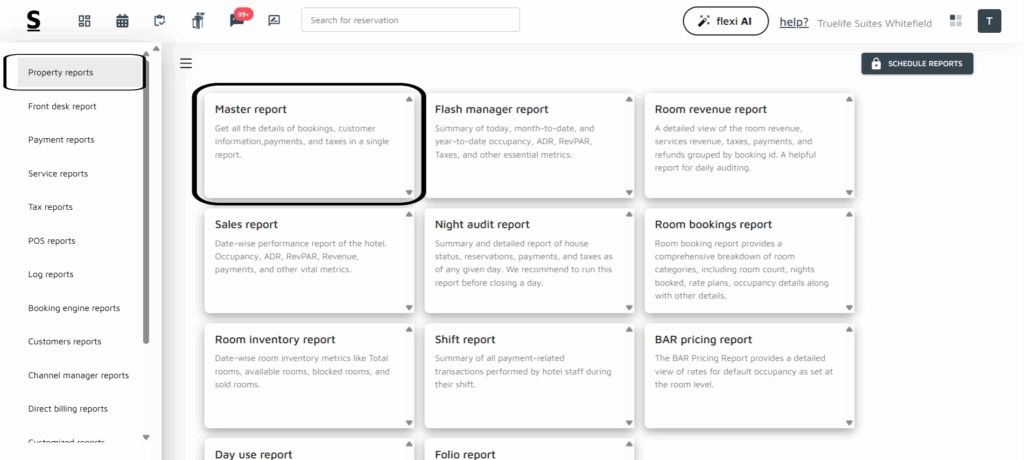This screenshot has width=1024, height=460.
Task: Click up arrow on Flash manager report card
Action: tap(629, 99)
